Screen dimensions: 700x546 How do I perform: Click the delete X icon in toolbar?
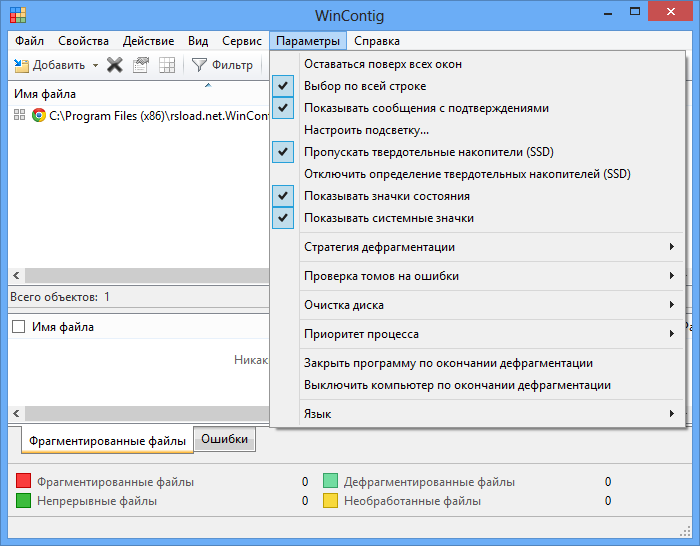(115, 65)
